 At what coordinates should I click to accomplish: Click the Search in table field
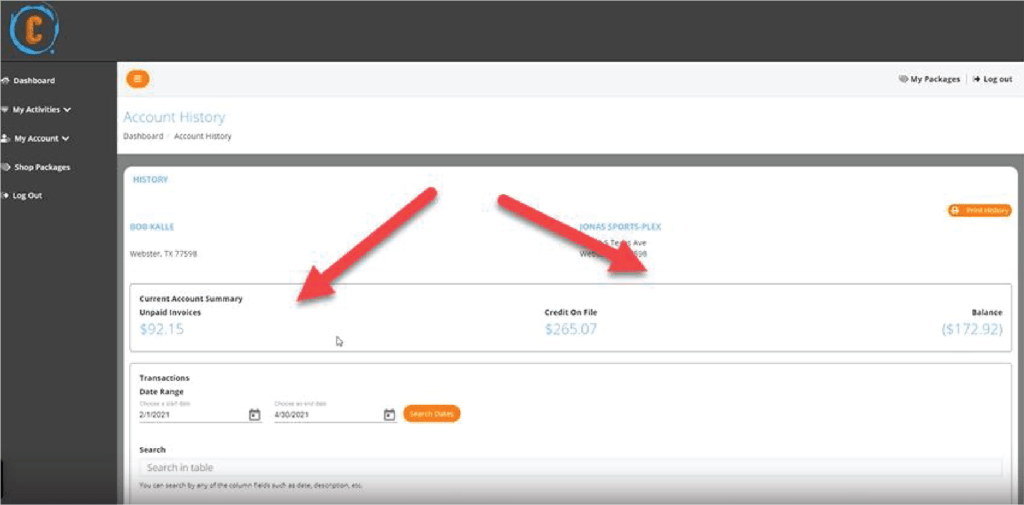[570, 468]
